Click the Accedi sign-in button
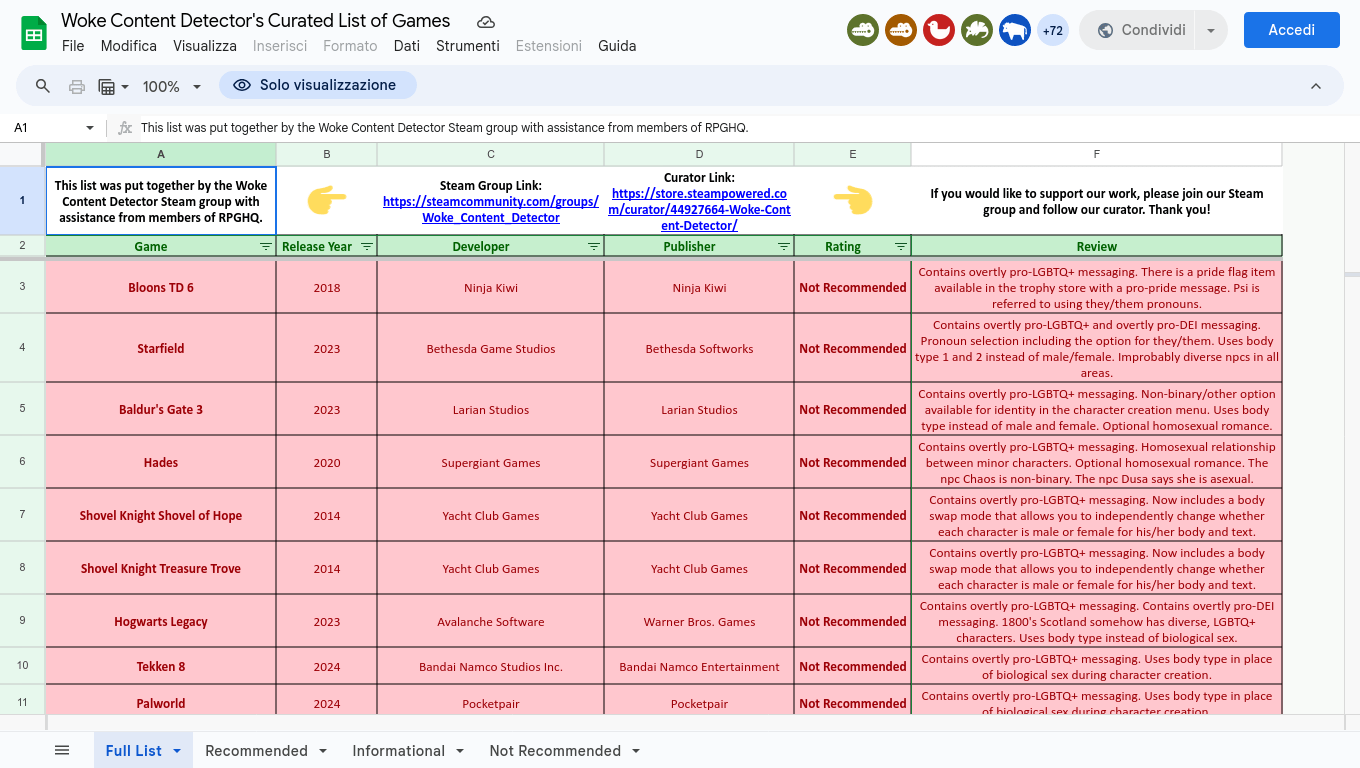Image resolution: width=1360 pixels, height=768 pixels. (1291, 30)
